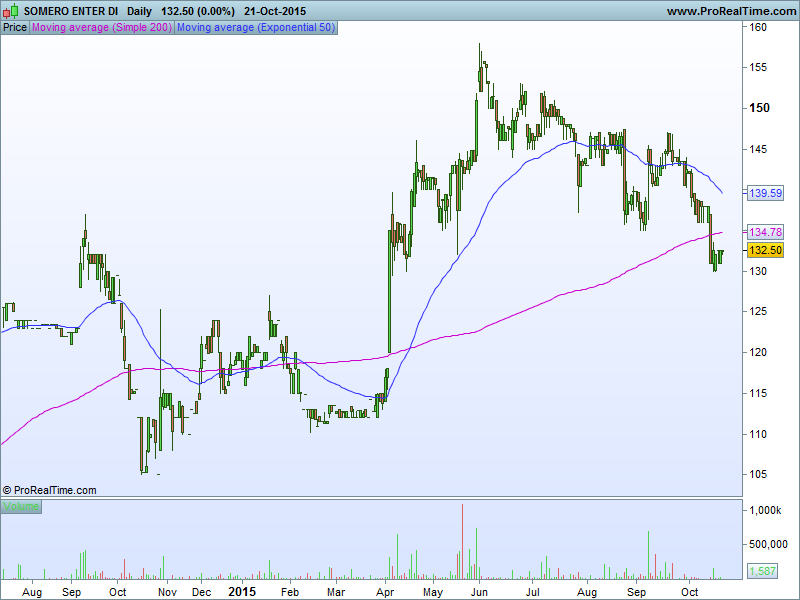Screen dimensions: 800x600
Task: Click the tallest red volume bar
Action: [462, 540]
